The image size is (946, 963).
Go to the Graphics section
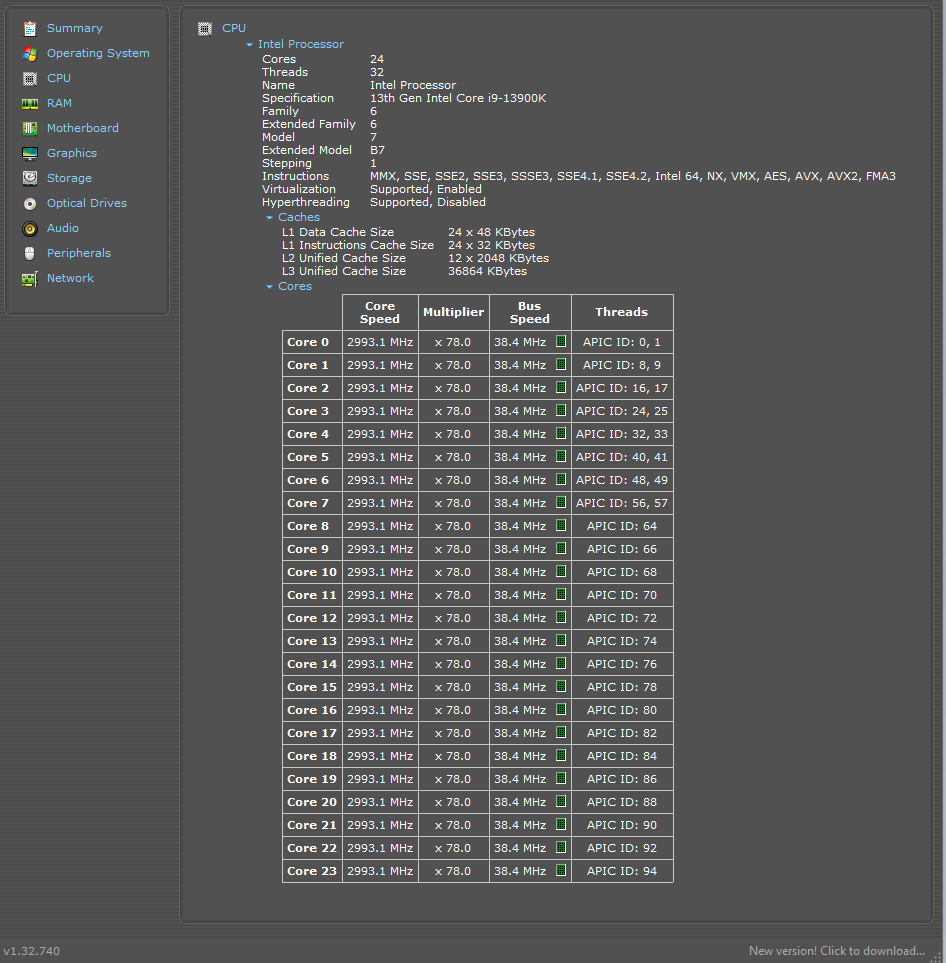coord(72,154)
